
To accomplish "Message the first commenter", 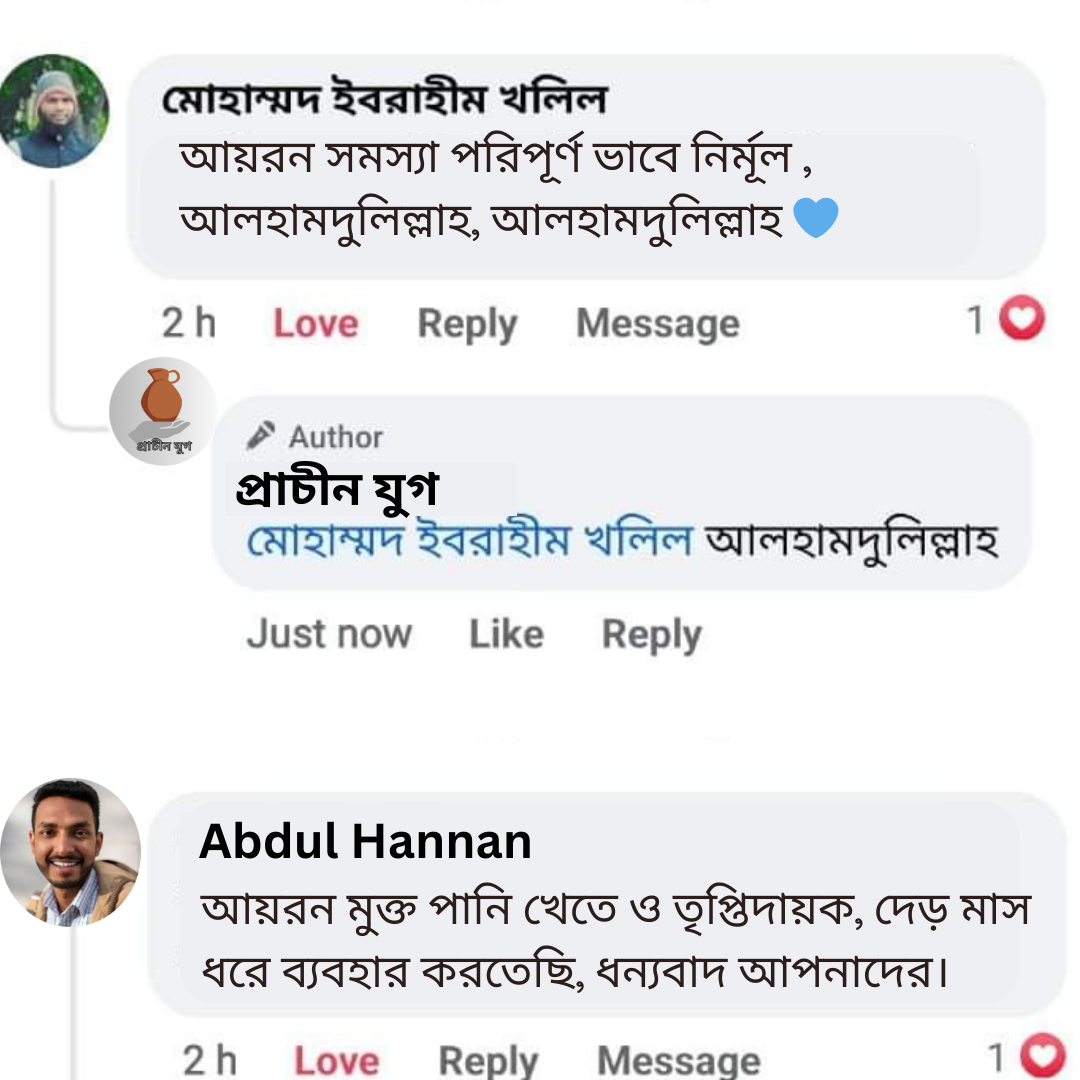I will pos(657,324).
